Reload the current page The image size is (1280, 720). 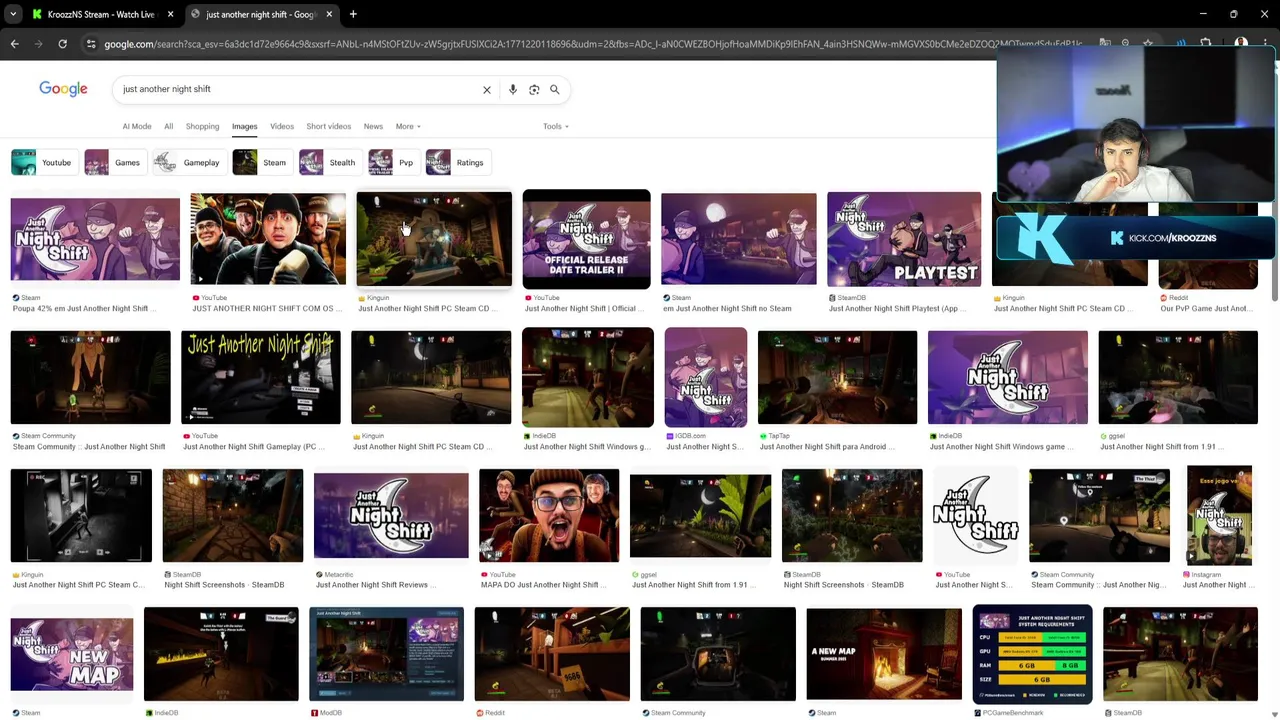click(62, 44)
